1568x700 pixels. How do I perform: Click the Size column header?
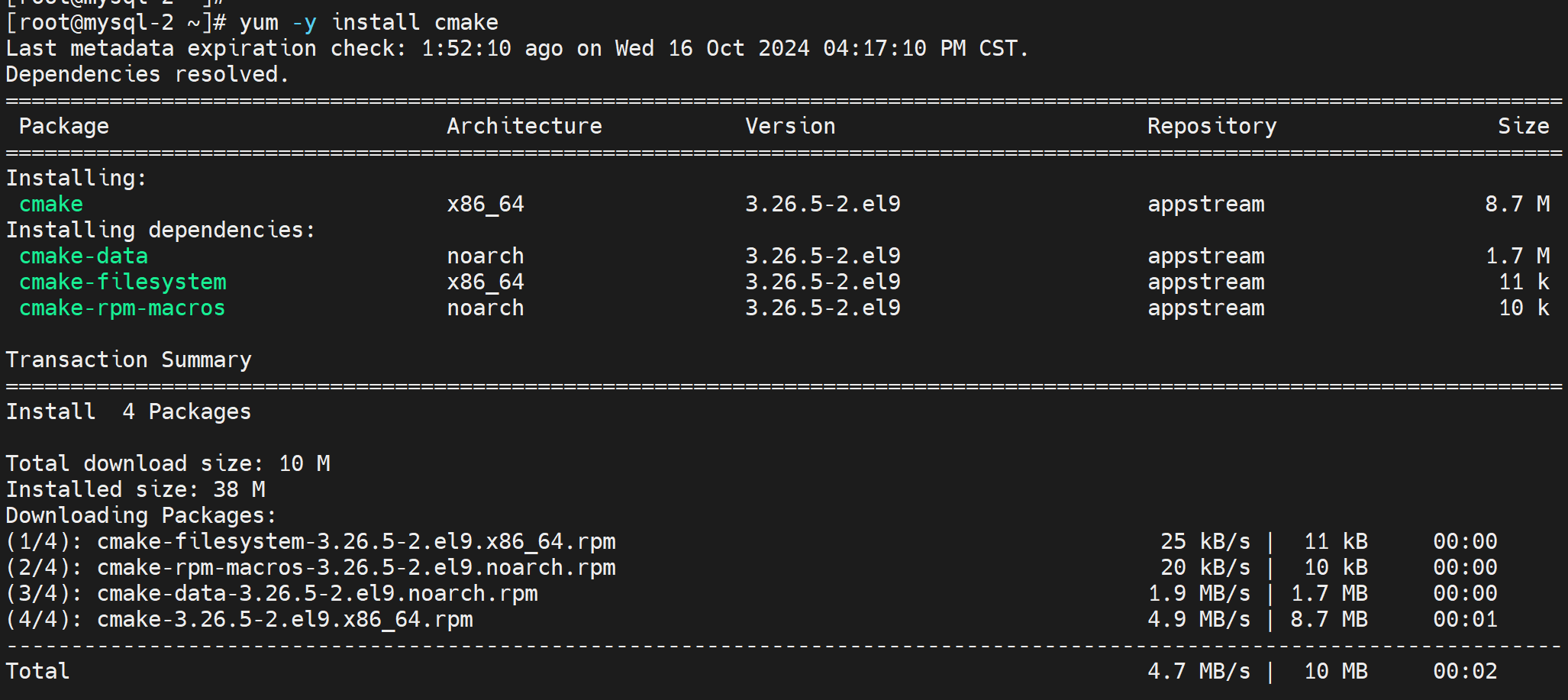tap(1522, 127)
